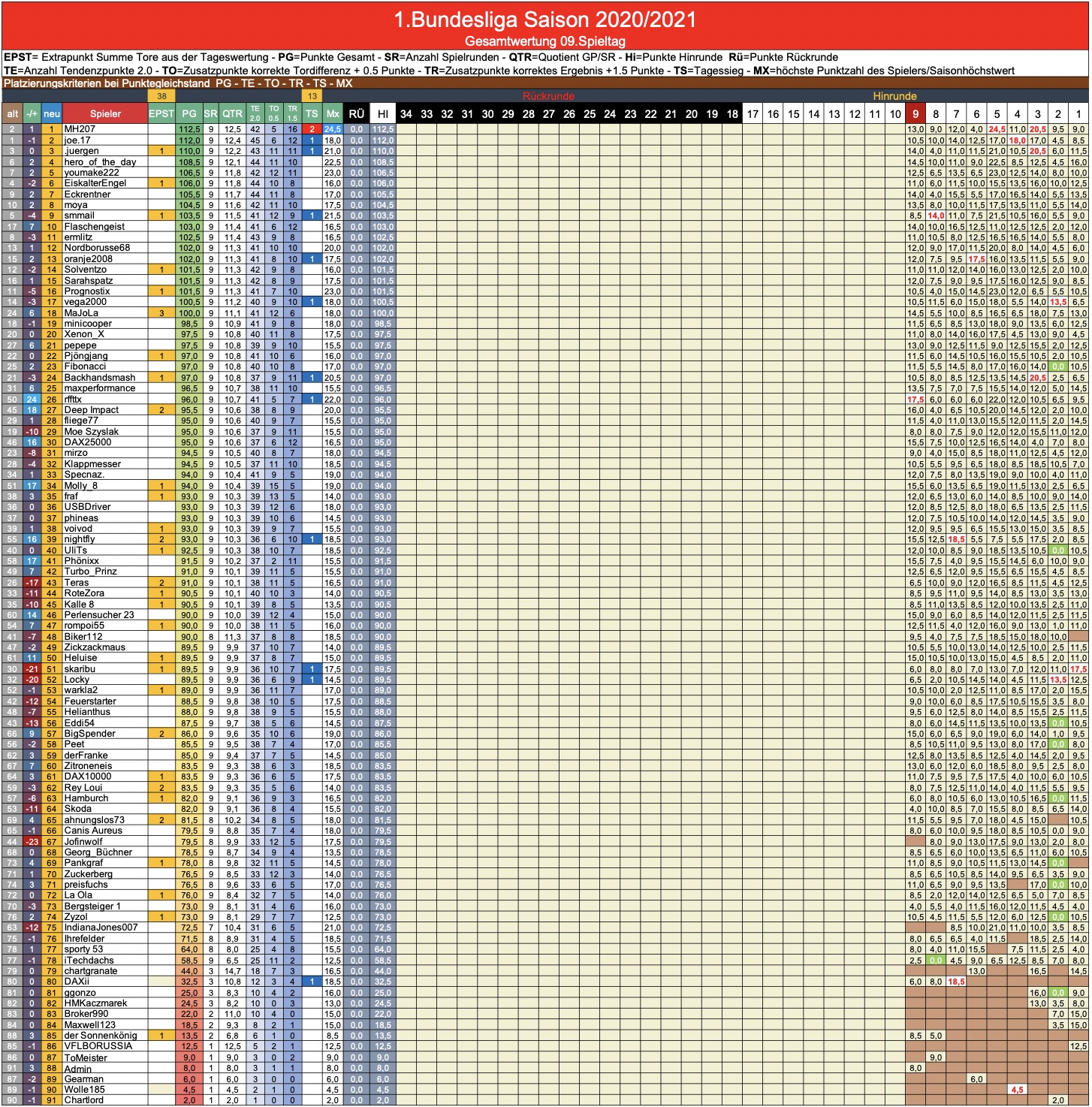Select player name 'nightfly'
This screenshot has height=1107, width=1092.
80,539
